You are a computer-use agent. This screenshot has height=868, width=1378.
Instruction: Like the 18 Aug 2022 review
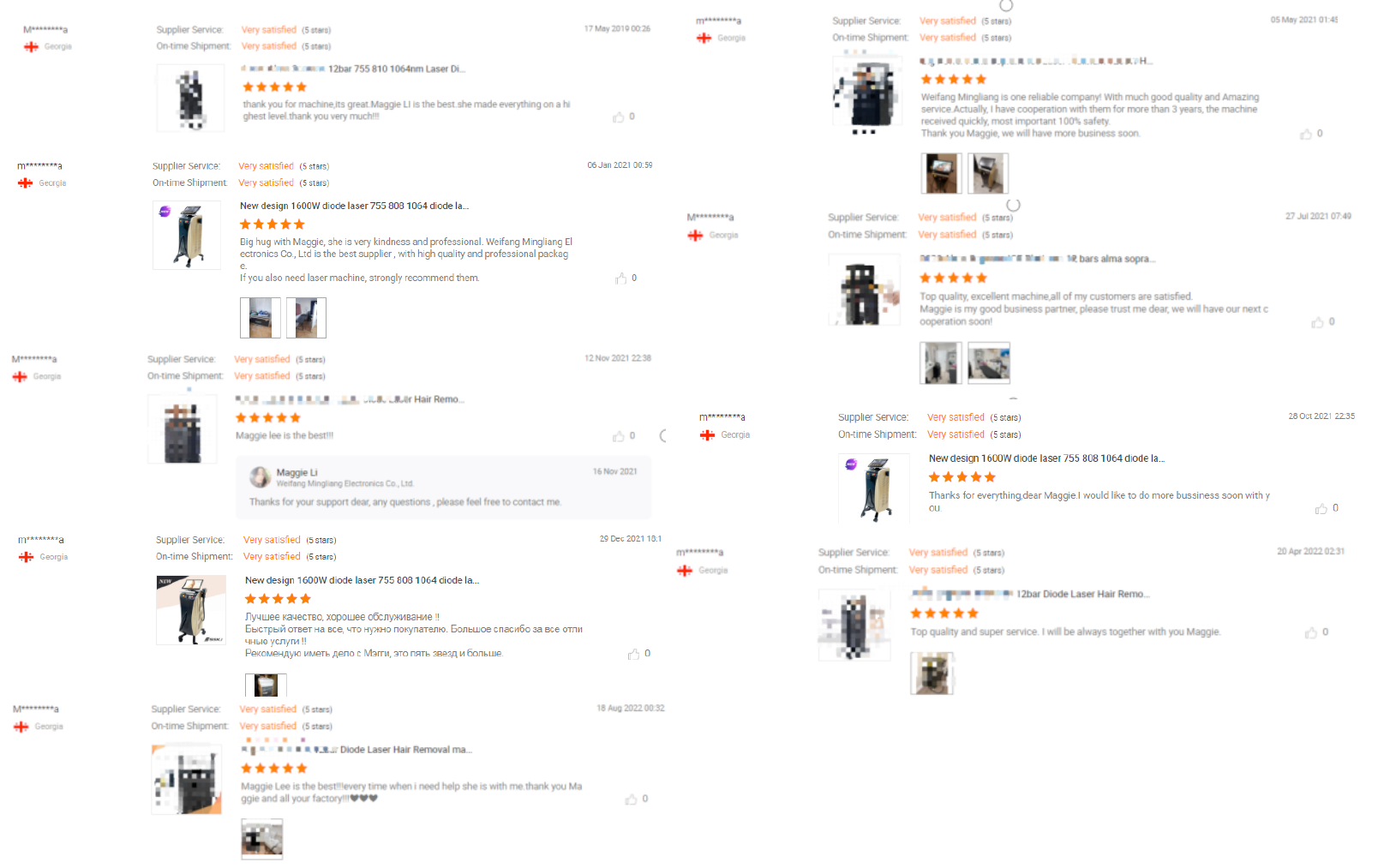point(631,799)
